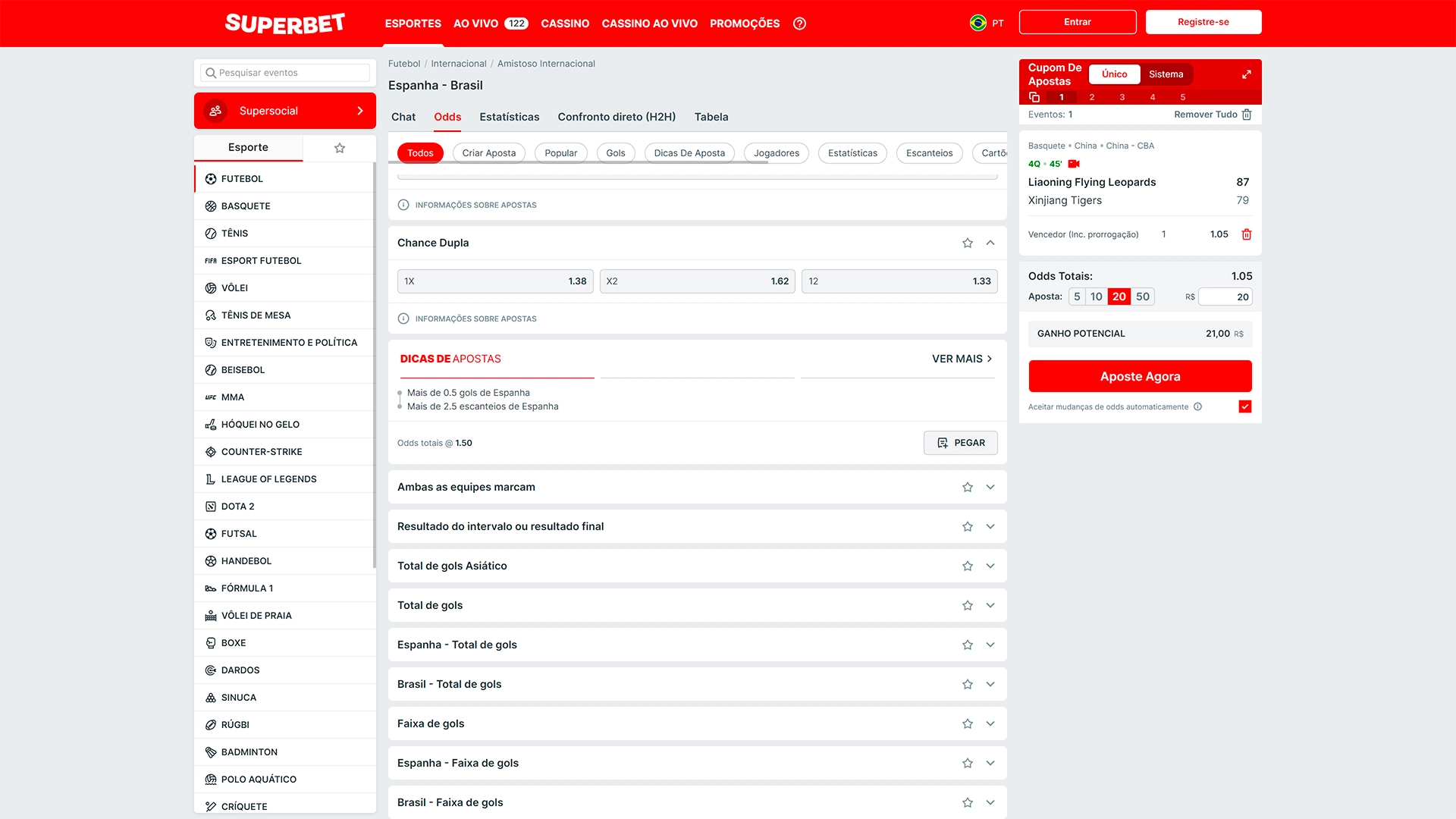Click the Handebol ball icon
Screen dimensions: 1456x819
point(211,561)
